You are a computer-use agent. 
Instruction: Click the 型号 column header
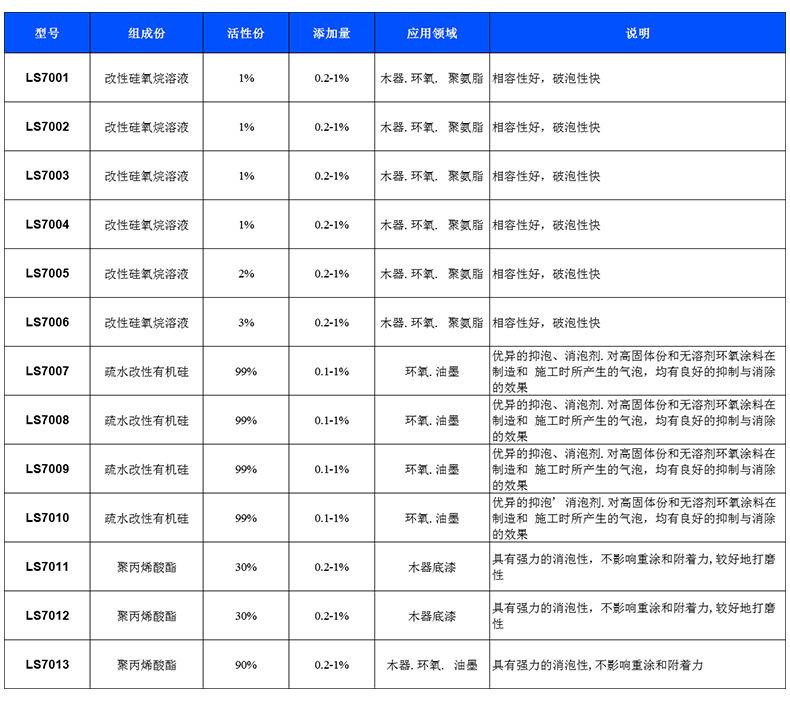coord(47,33)
